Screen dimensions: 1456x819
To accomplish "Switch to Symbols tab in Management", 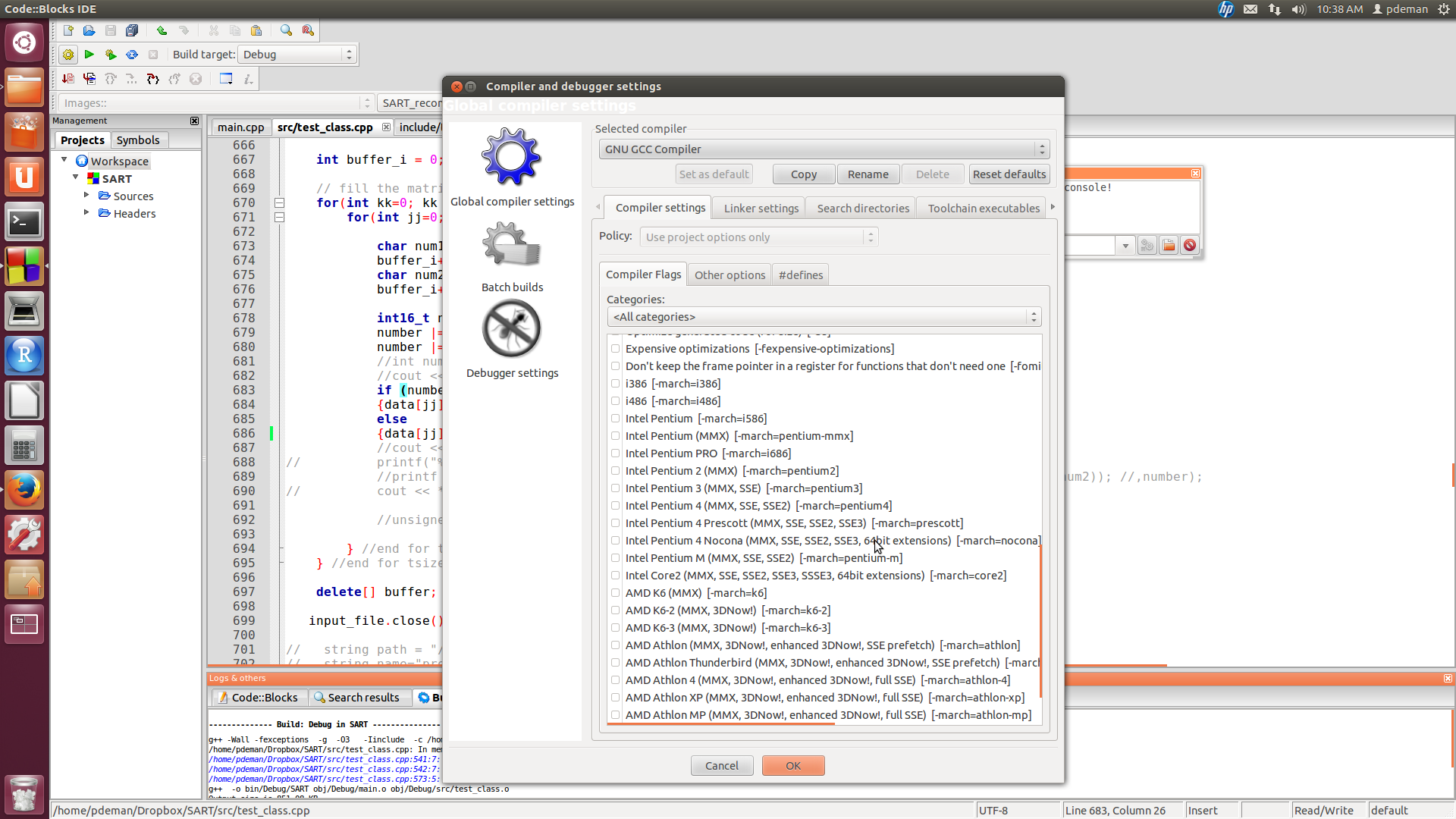I will pyautogui.click(x=138, y=140).
